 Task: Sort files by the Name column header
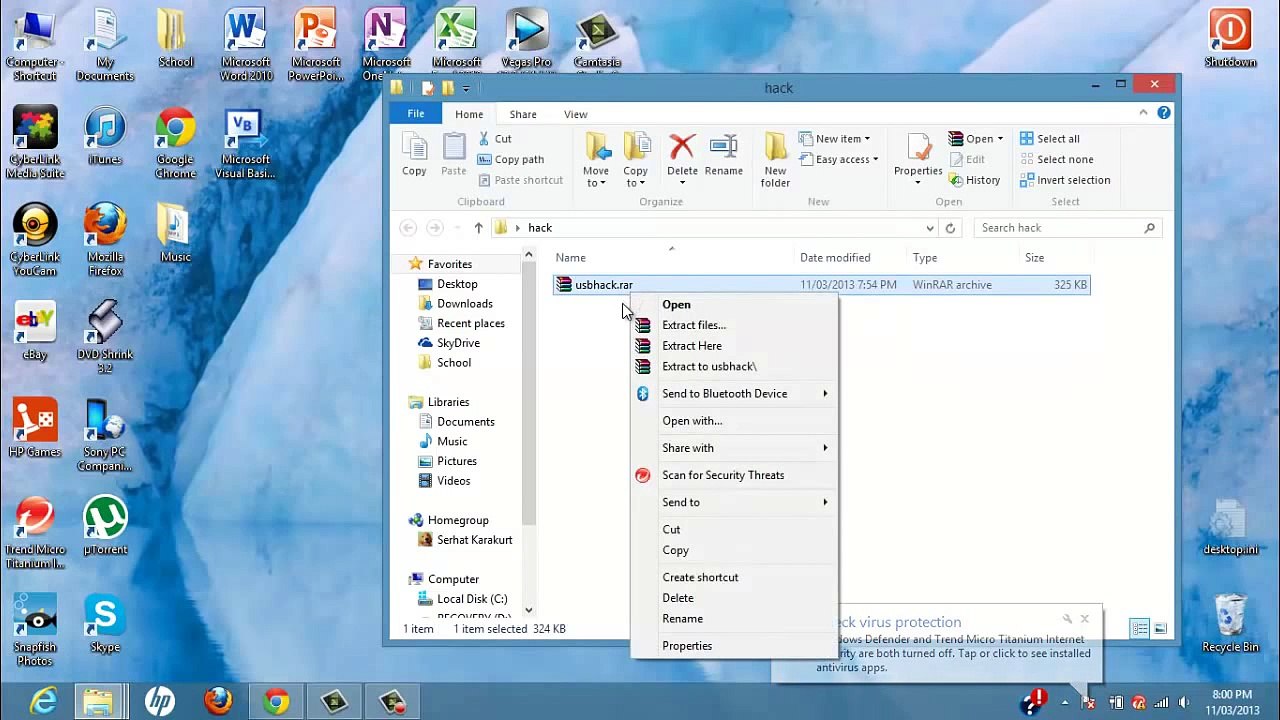coord(570,258)
